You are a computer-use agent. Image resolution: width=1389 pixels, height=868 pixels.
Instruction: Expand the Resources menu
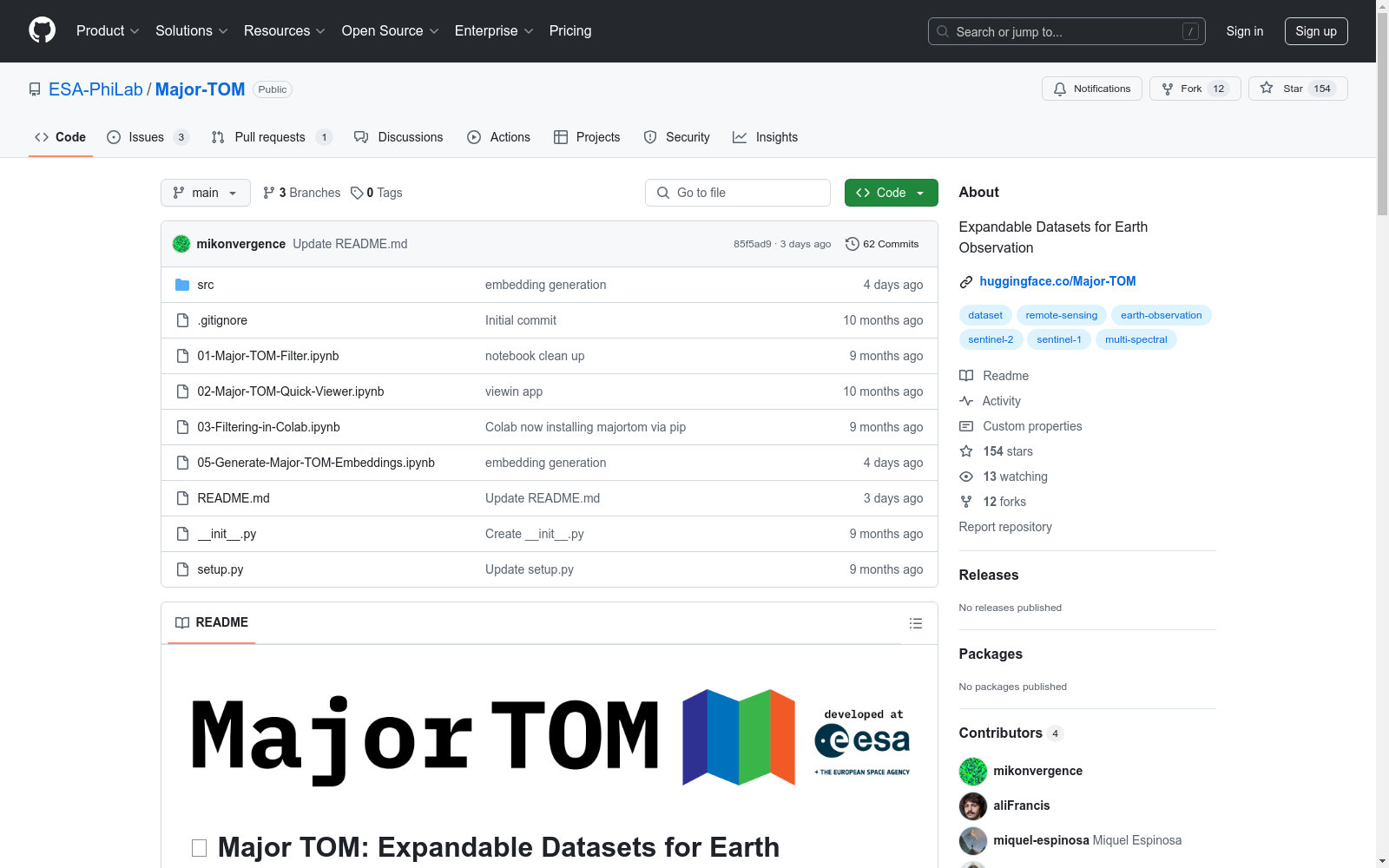coord(285,30)
